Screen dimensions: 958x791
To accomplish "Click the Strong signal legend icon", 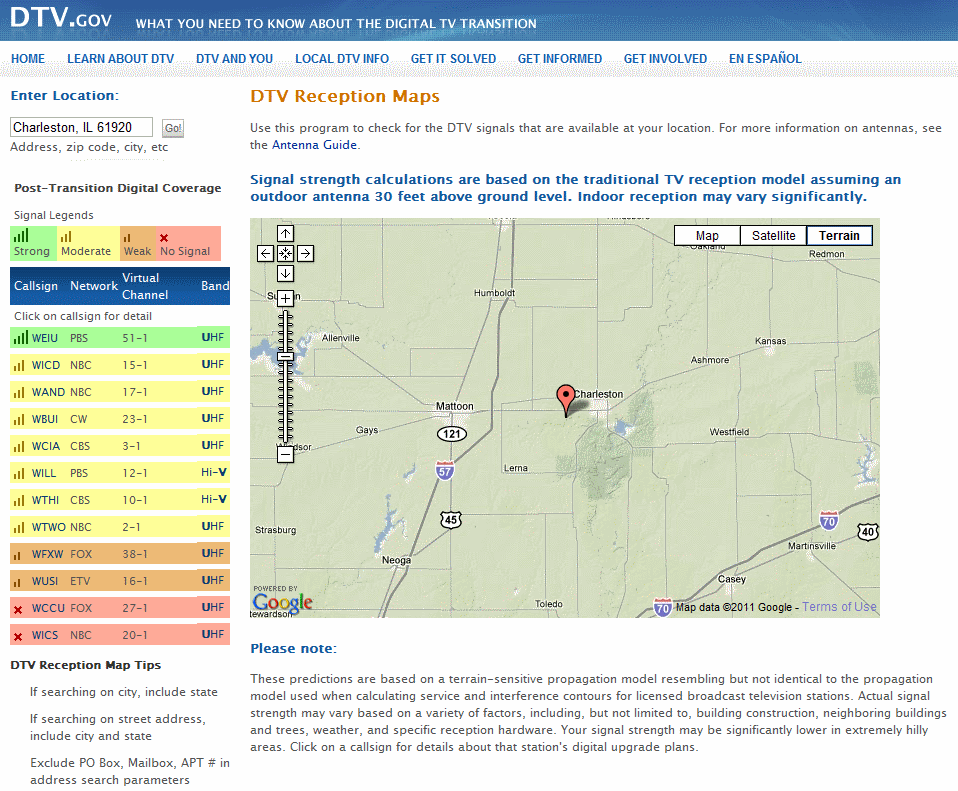I will (21, 235).
